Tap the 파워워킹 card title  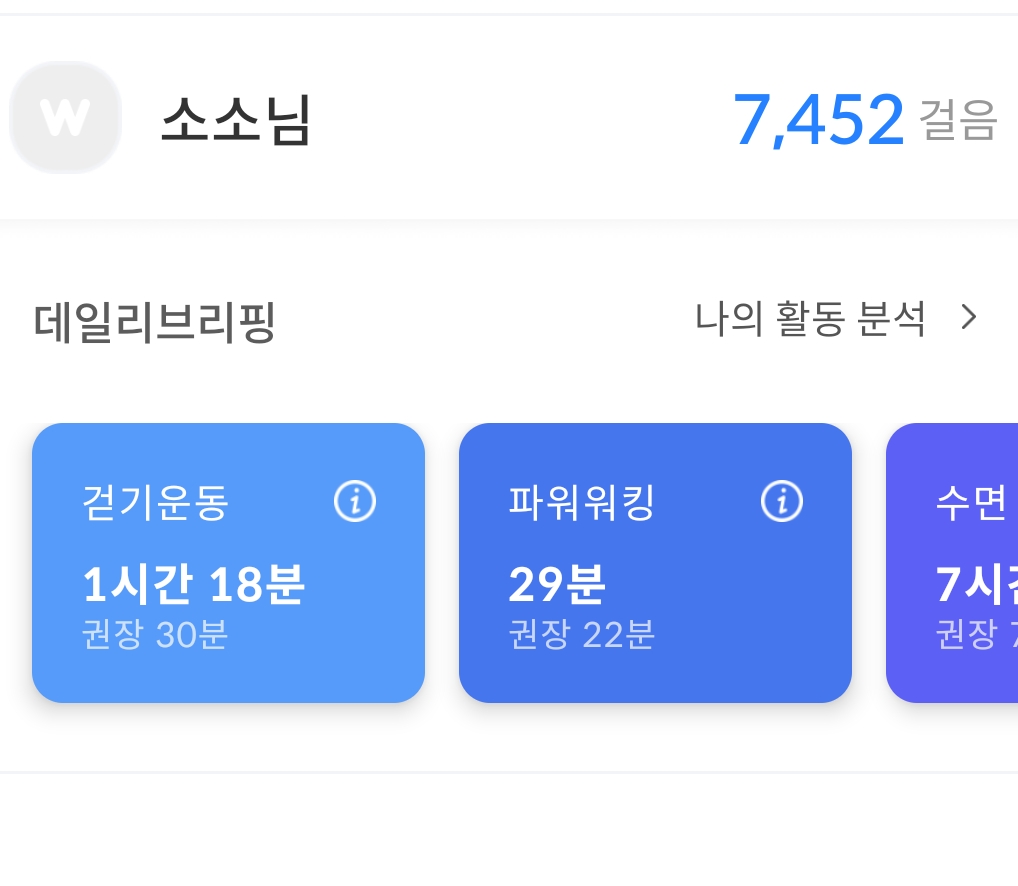tap(581, 503)
